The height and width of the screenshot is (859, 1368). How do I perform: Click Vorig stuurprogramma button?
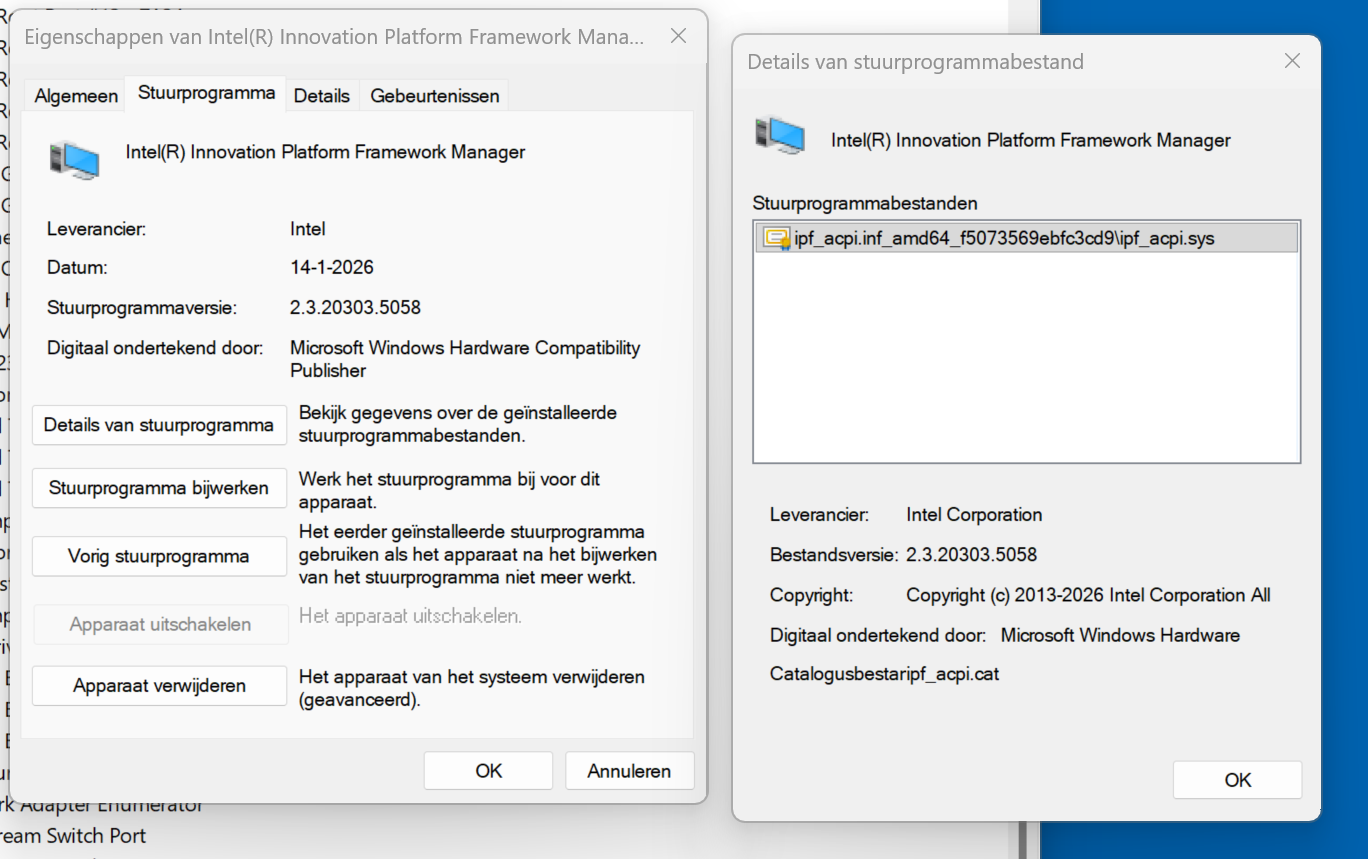click(x=159, y=556)
